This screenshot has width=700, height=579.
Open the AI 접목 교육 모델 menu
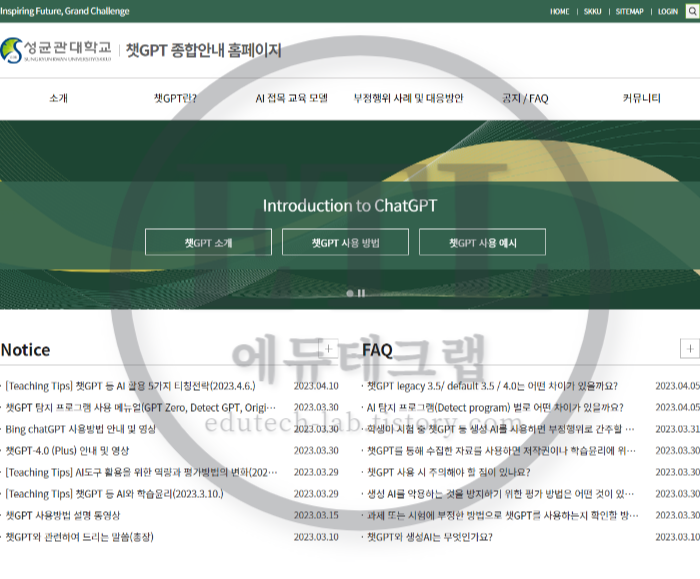point(292,98)
